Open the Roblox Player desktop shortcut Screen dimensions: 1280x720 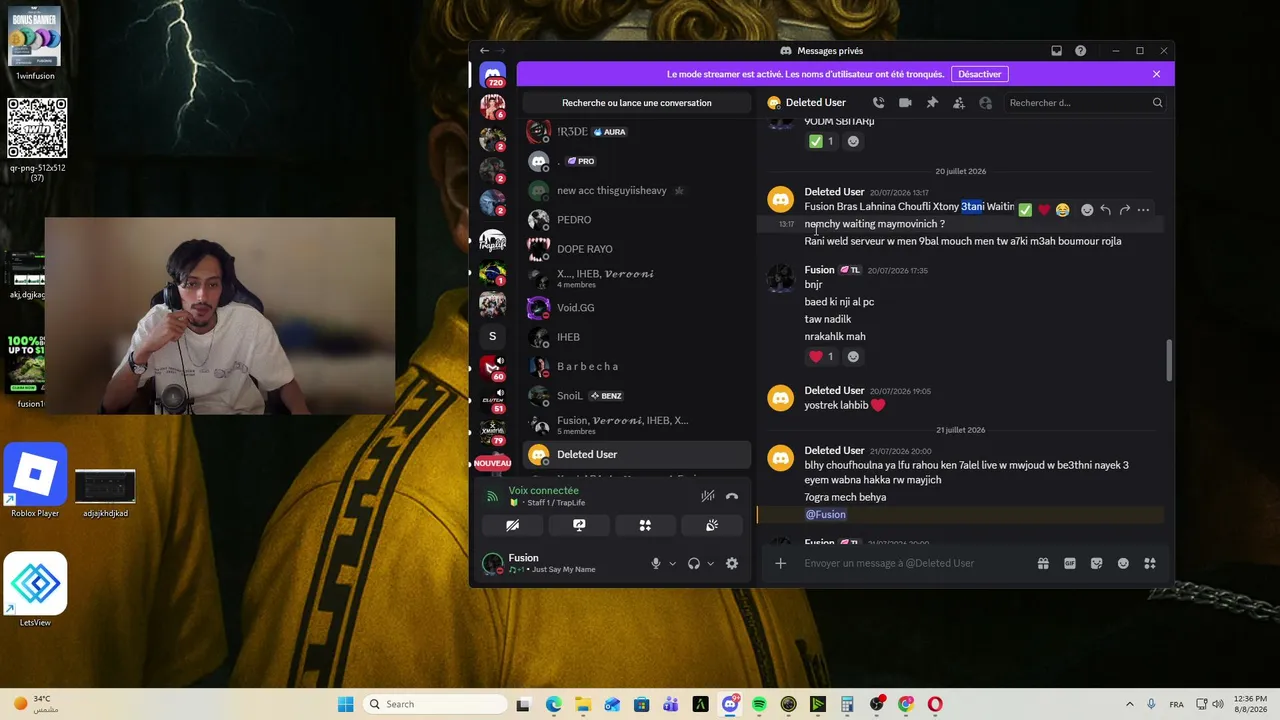click(x=35, y=481)
